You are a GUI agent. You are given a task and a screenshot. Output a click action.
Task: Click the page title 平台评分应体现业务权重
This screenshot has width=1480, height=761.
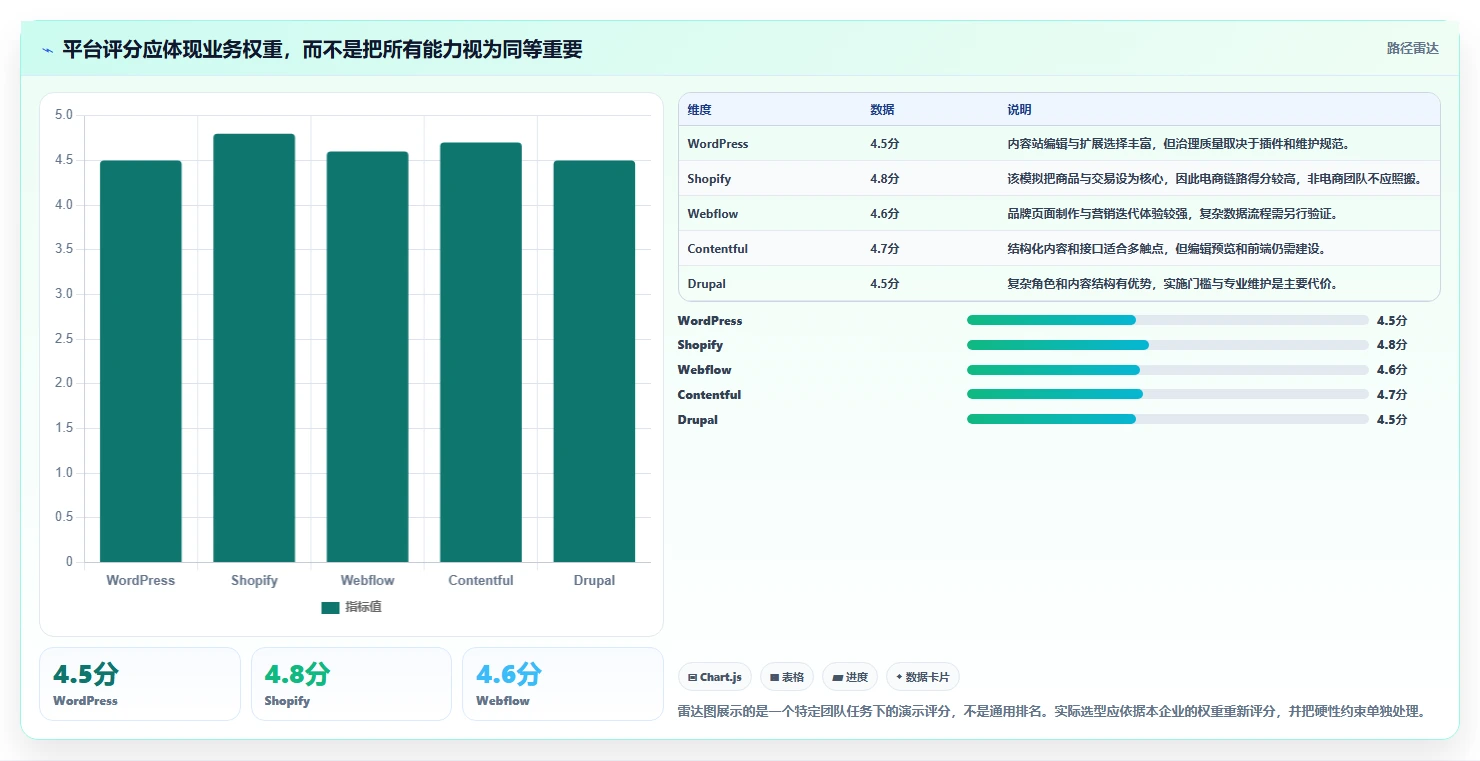point(322,49)
